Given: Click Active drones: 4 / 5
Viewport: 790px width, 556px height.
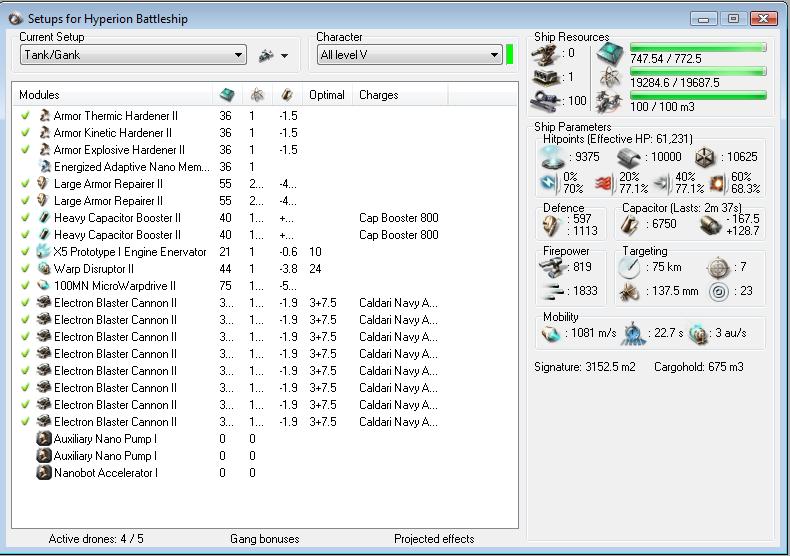Looking at the screenshot, I should point(96,539).
